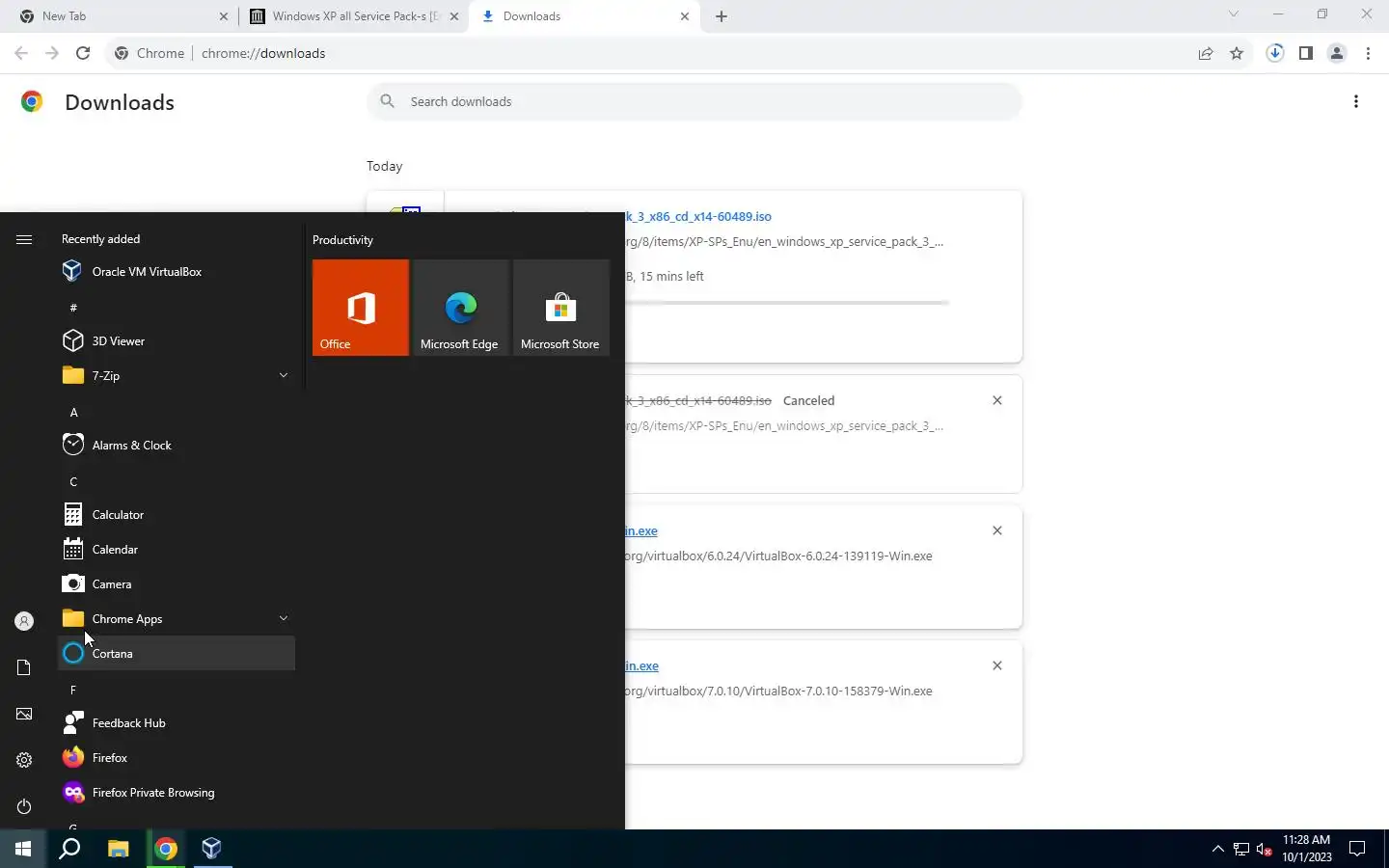Remove the VirtualBox 7.0.10 download entry
1389x868 pixels.
[997, 665]
